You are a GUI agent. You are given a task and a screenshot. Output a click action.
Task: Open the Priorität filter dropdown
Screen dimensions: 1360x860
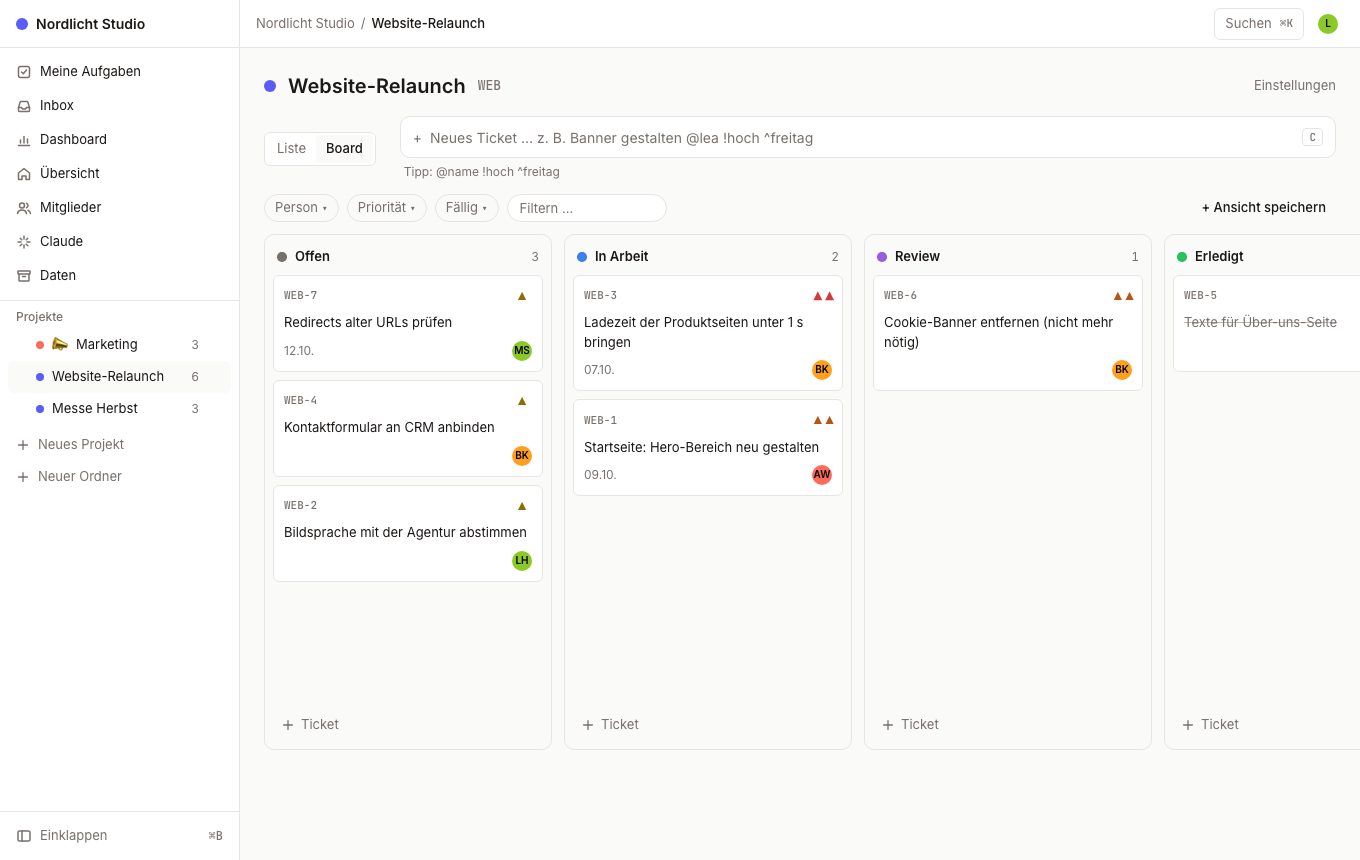pyautogui.click(x=387, y=208)
